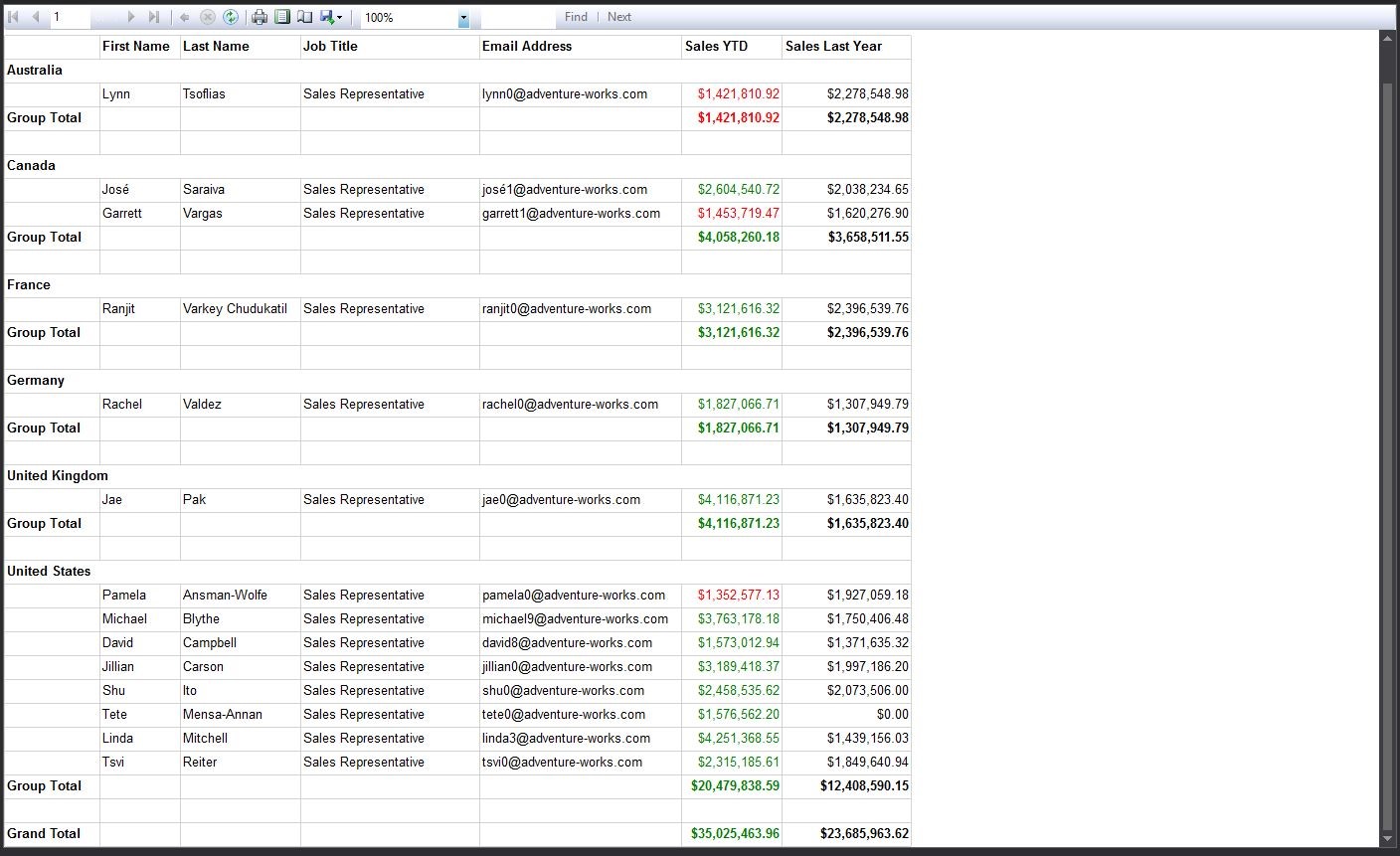Go to the first page of the report
Image resolution: width=1400 pixels, height=856 pixels.
tap(14, 17)
